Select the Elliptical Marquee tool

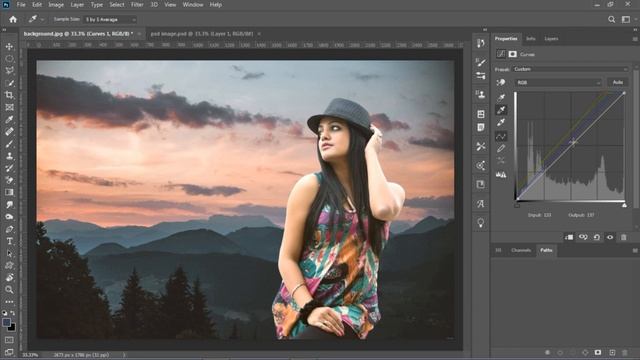pyautogui.click(x=9, y=59)
